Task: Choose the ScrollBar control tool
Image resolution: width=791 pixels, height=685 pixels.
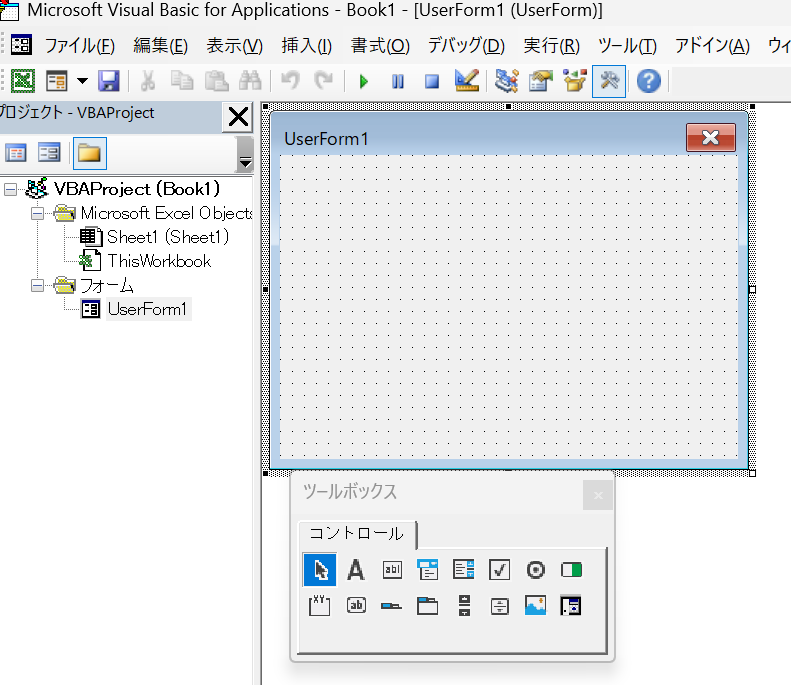Action: click(x=464, y=605)
